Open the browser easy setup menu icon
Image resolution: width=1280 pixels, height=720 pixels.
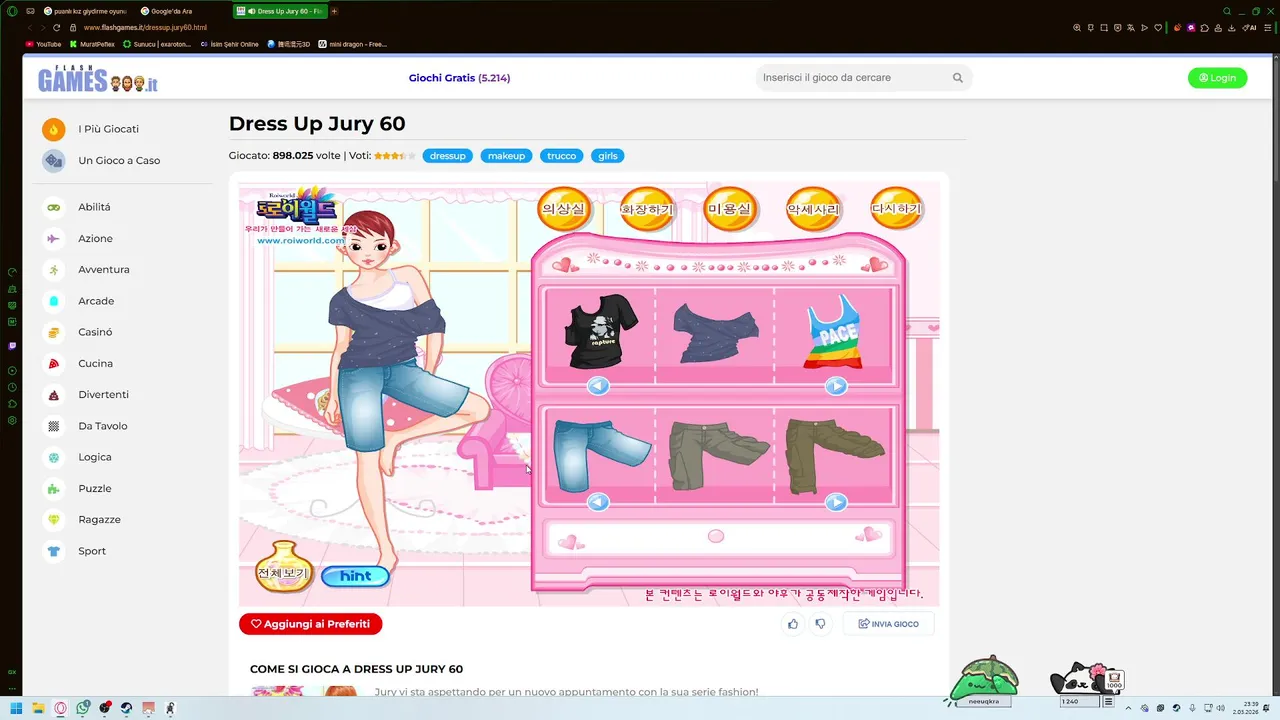(1266, 28)
